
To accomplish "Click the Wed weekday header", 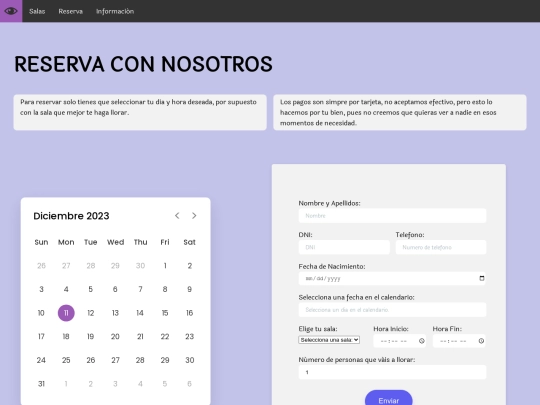I will point(115,242).
